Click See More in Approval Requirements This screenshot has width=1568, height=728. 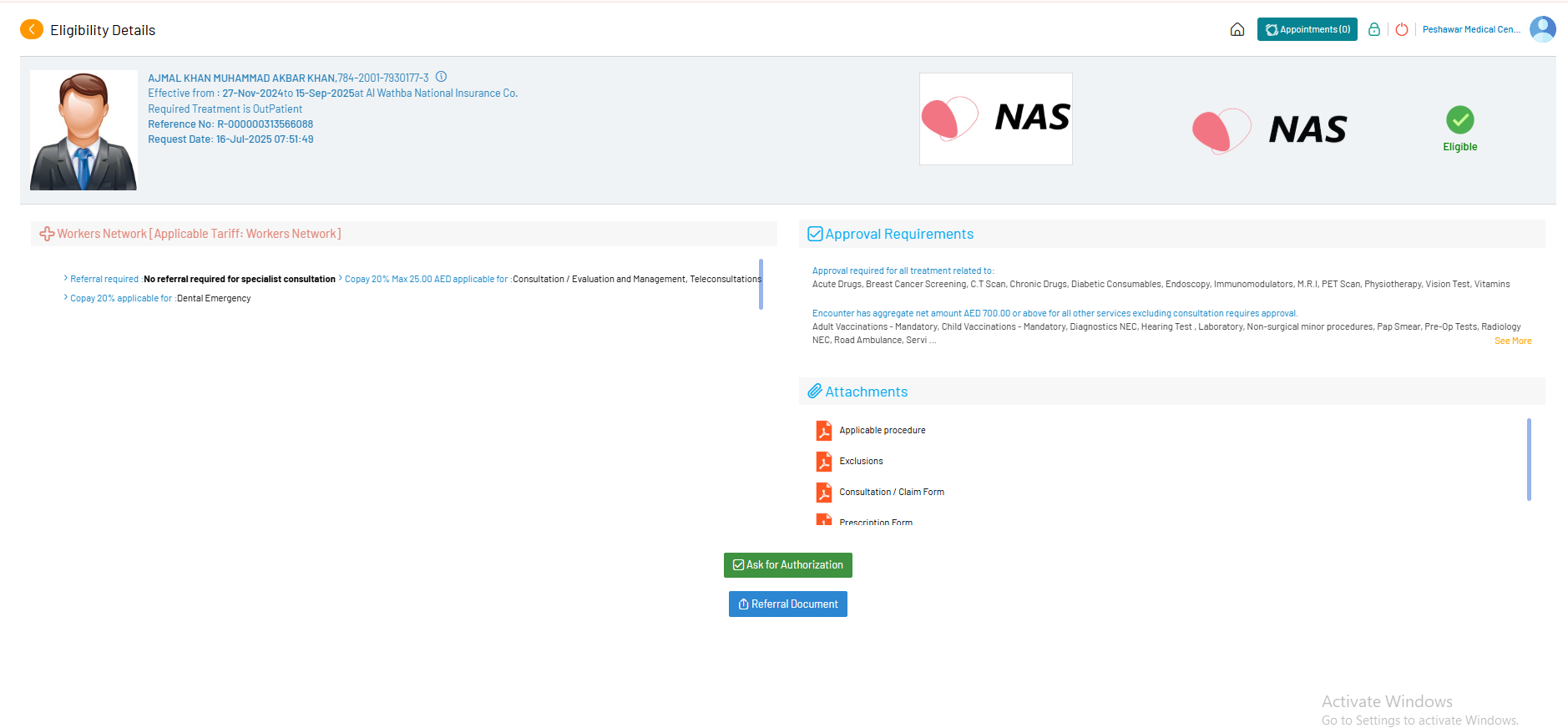click(x=1513, y=341)
